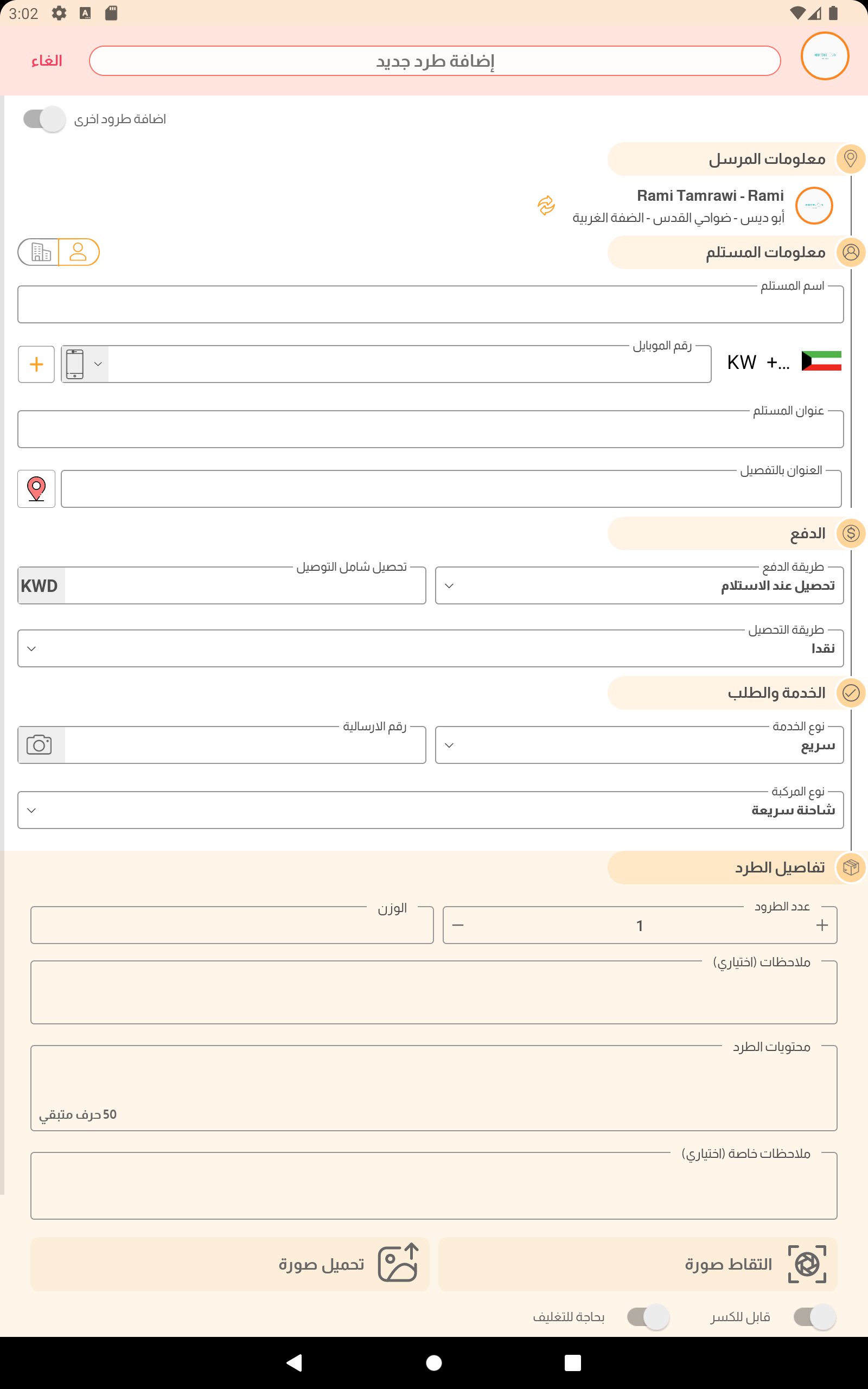Viewport: 868px width, 1389px height.
Task: Toggle the بحاجة للتغليف packaging switch
Action: (648, 1317)
